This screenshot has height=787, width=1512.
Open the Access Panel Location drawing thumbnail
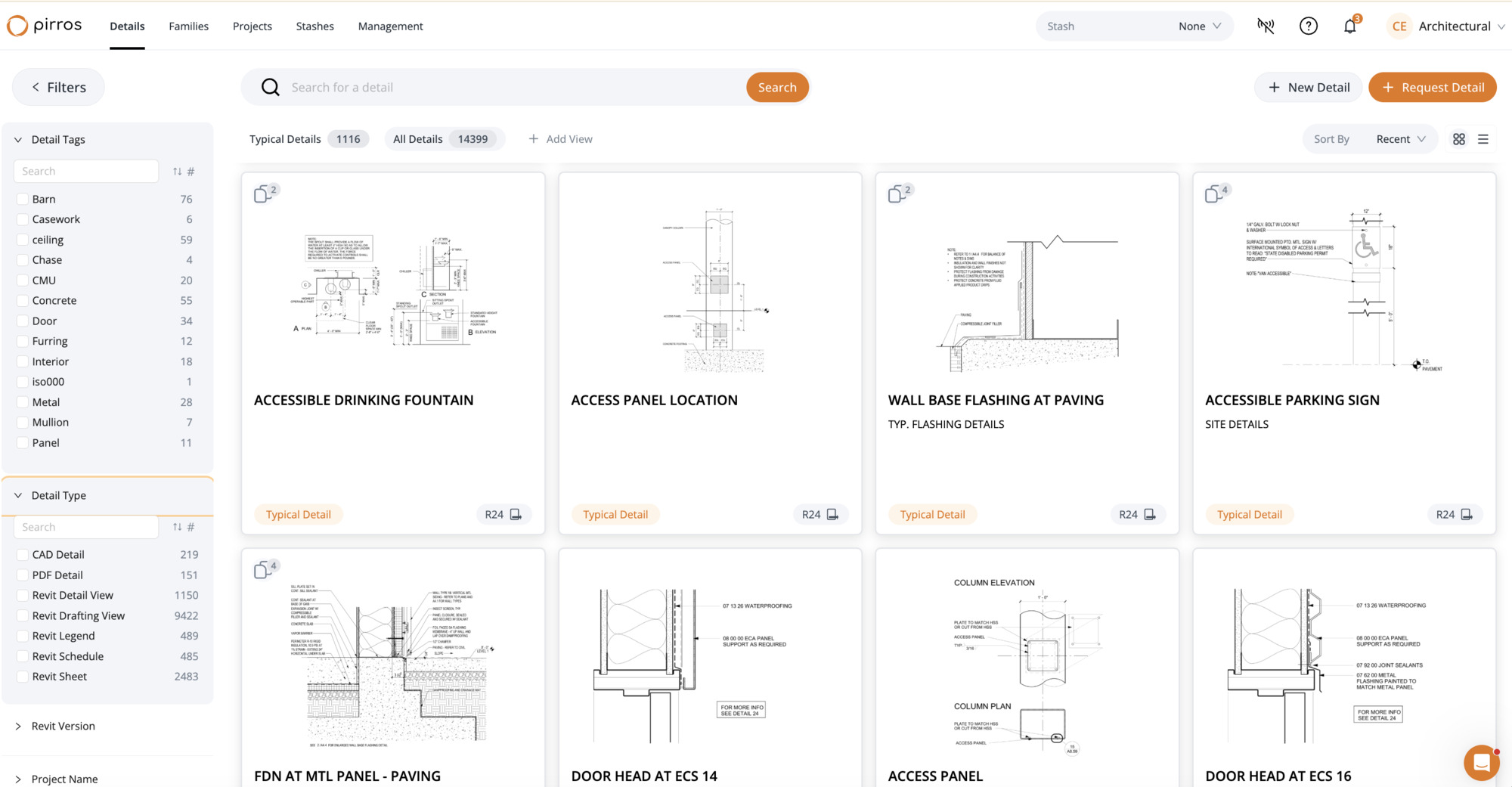[715, 291]
